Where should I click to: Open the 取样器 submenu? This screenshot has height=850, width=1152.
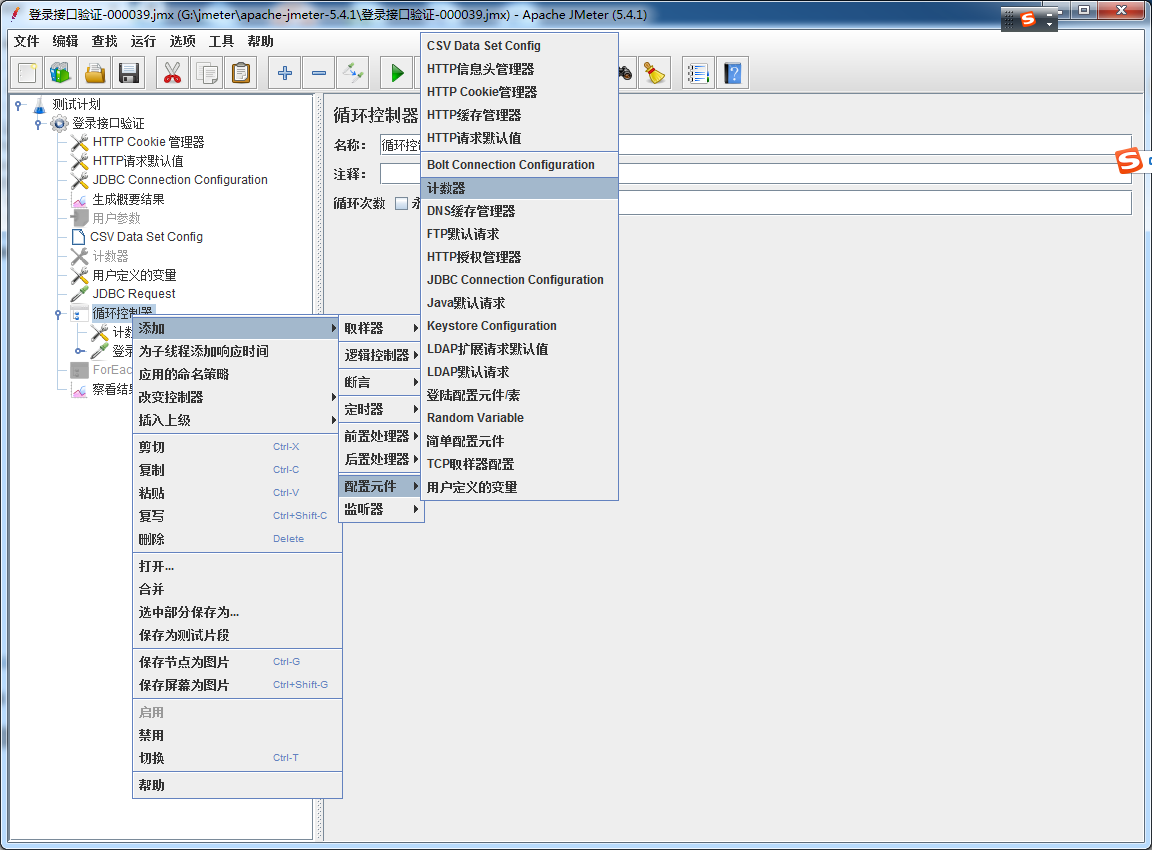[x=381, y=328]
